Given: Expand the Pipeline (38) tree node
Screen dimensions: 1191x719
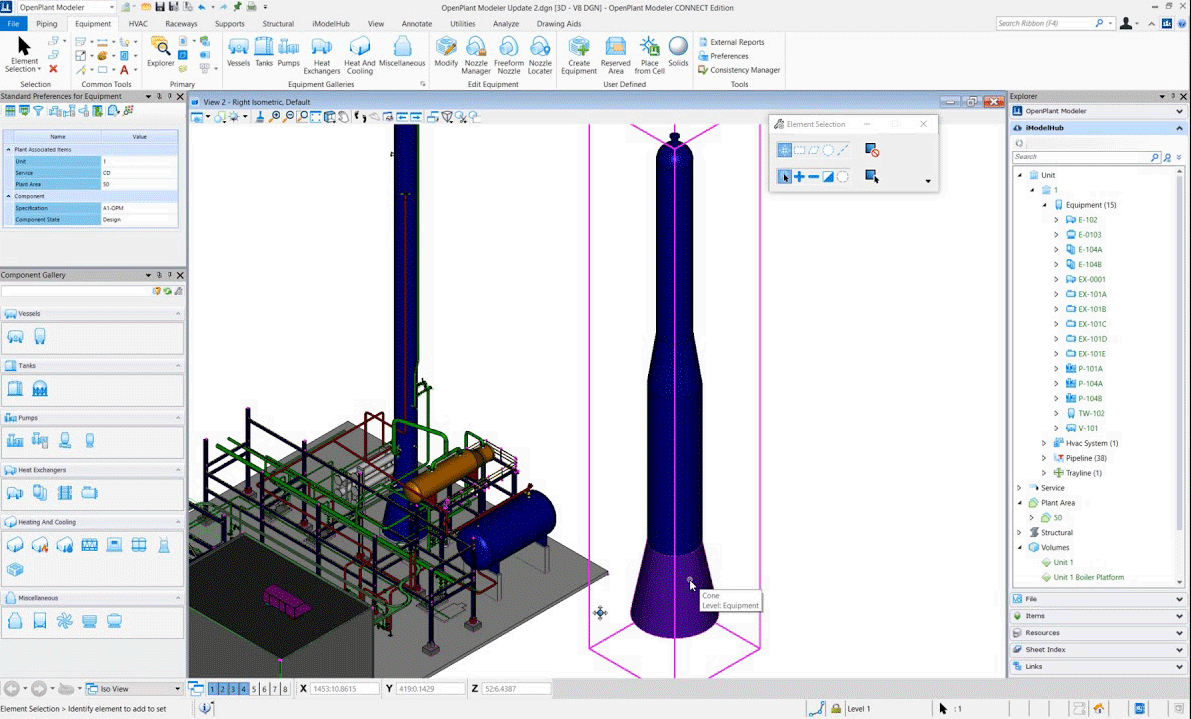Looking at the screenshot, I should [x=1044, y=458].
